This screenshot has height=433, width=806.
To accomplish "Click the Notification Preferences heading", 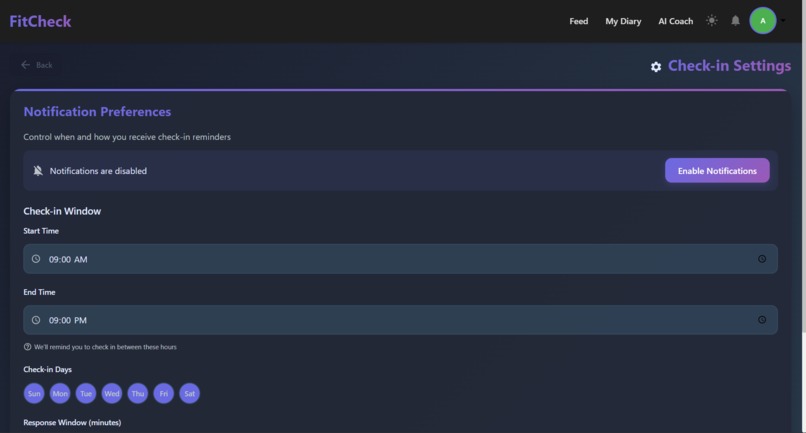I will [97, 112].
